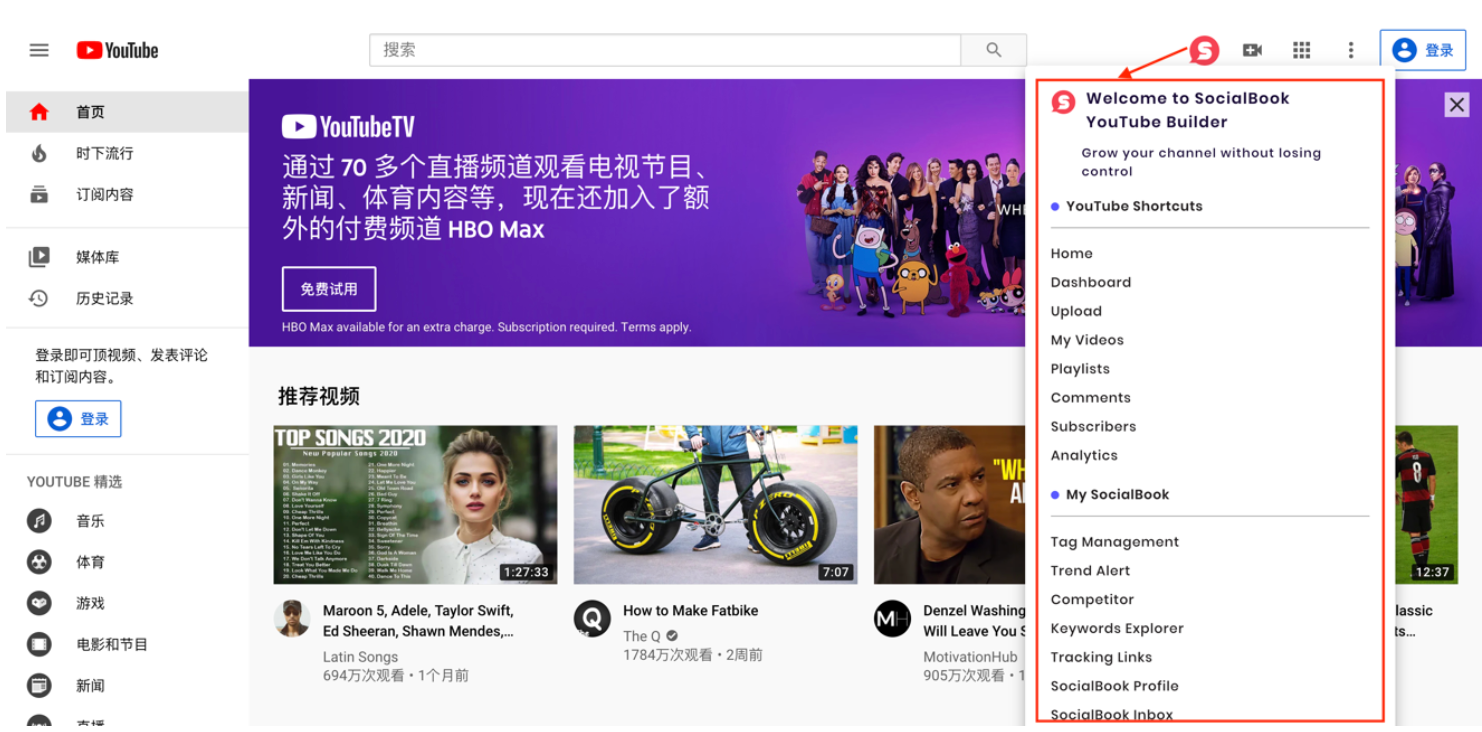
Task: Open the YouTube apps grid icon
Action: pos(1301,50)
